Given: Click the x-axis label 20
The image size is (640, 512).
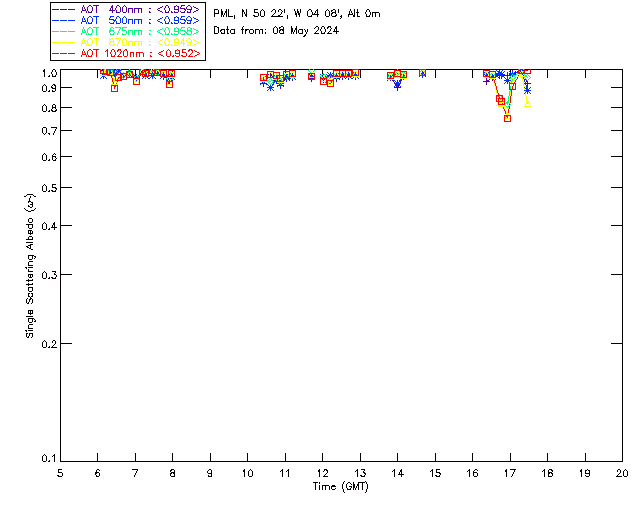Looking at the screenshot, I should pyautogui.click(x=622, y=473).
